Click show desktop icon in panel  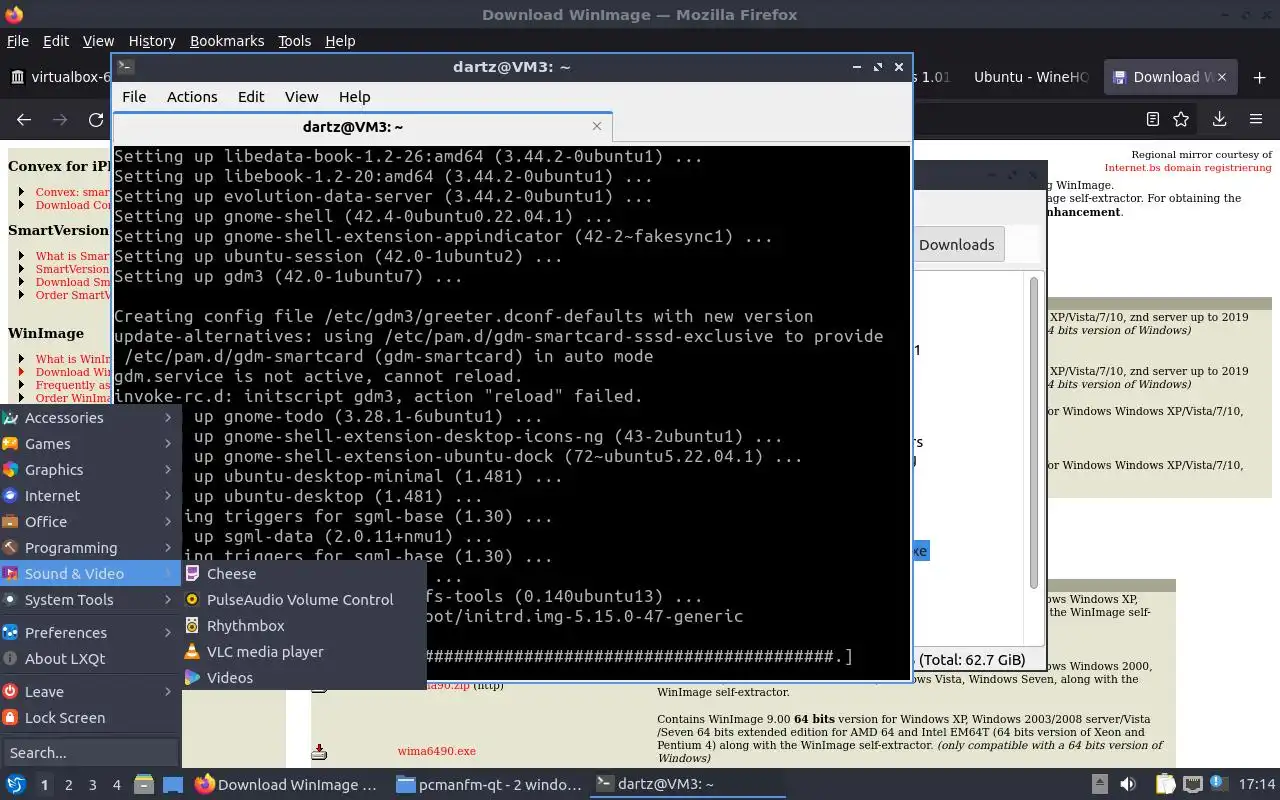(x=173, y=785)
